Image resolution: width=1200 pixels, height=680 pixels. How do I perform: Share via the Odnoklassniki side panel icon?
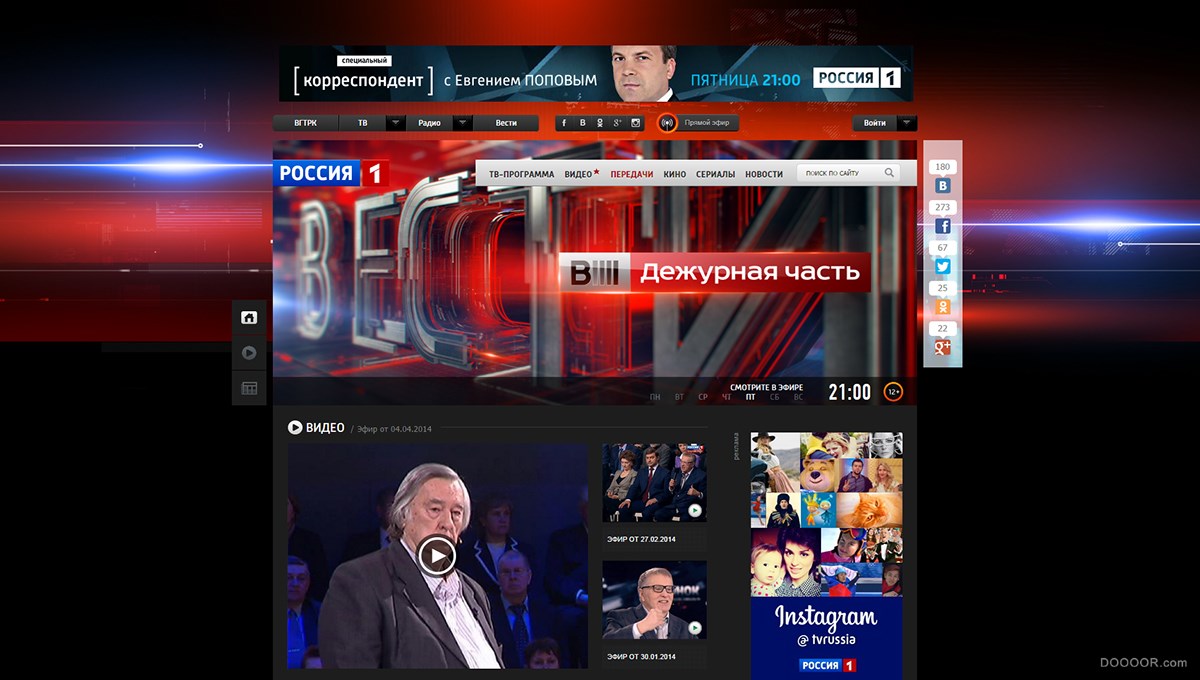[x=942, y=307]
